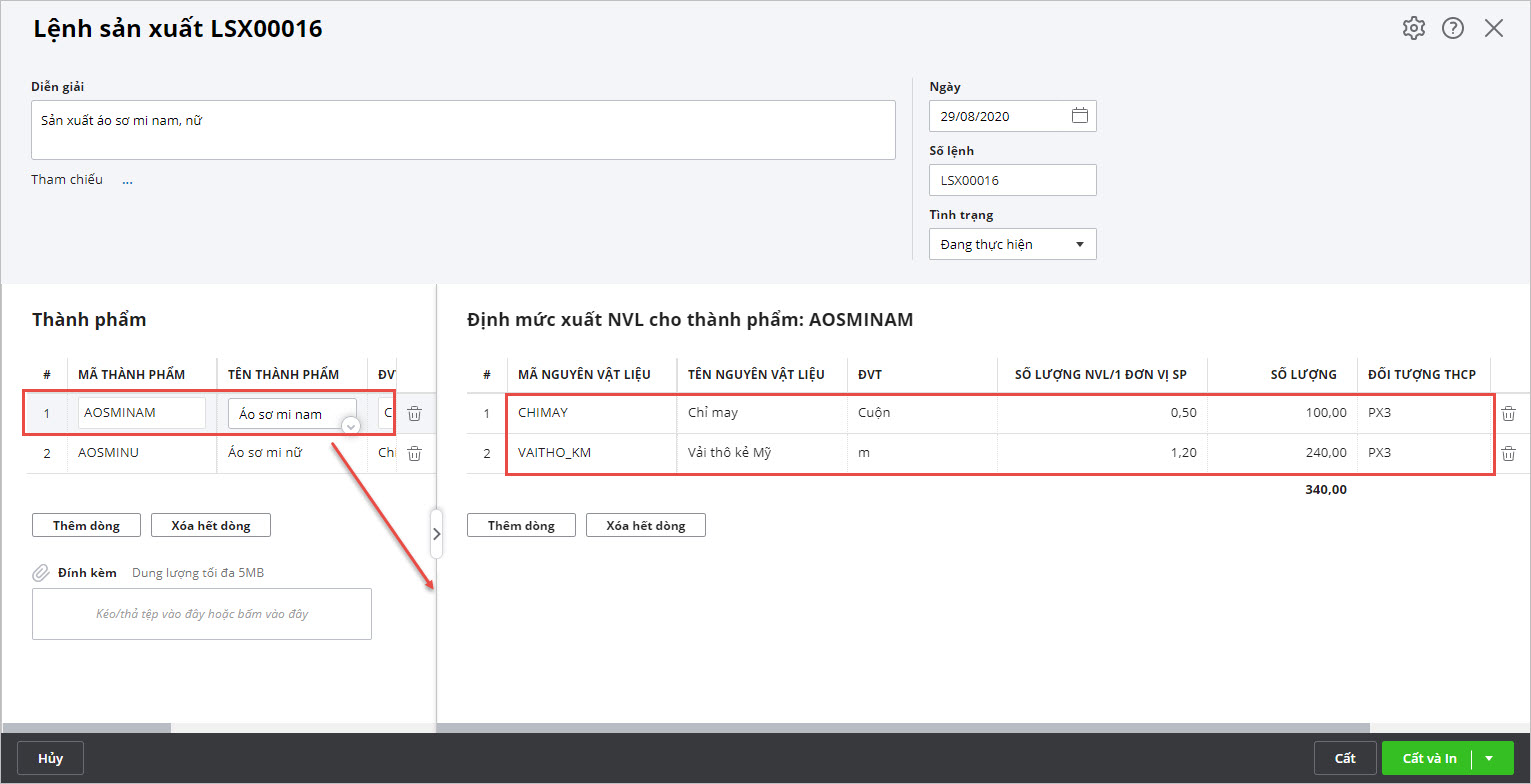Delete the AOSMINAM product row
1531x784 pixels.
pyautogui.click(x=415, y=413)
